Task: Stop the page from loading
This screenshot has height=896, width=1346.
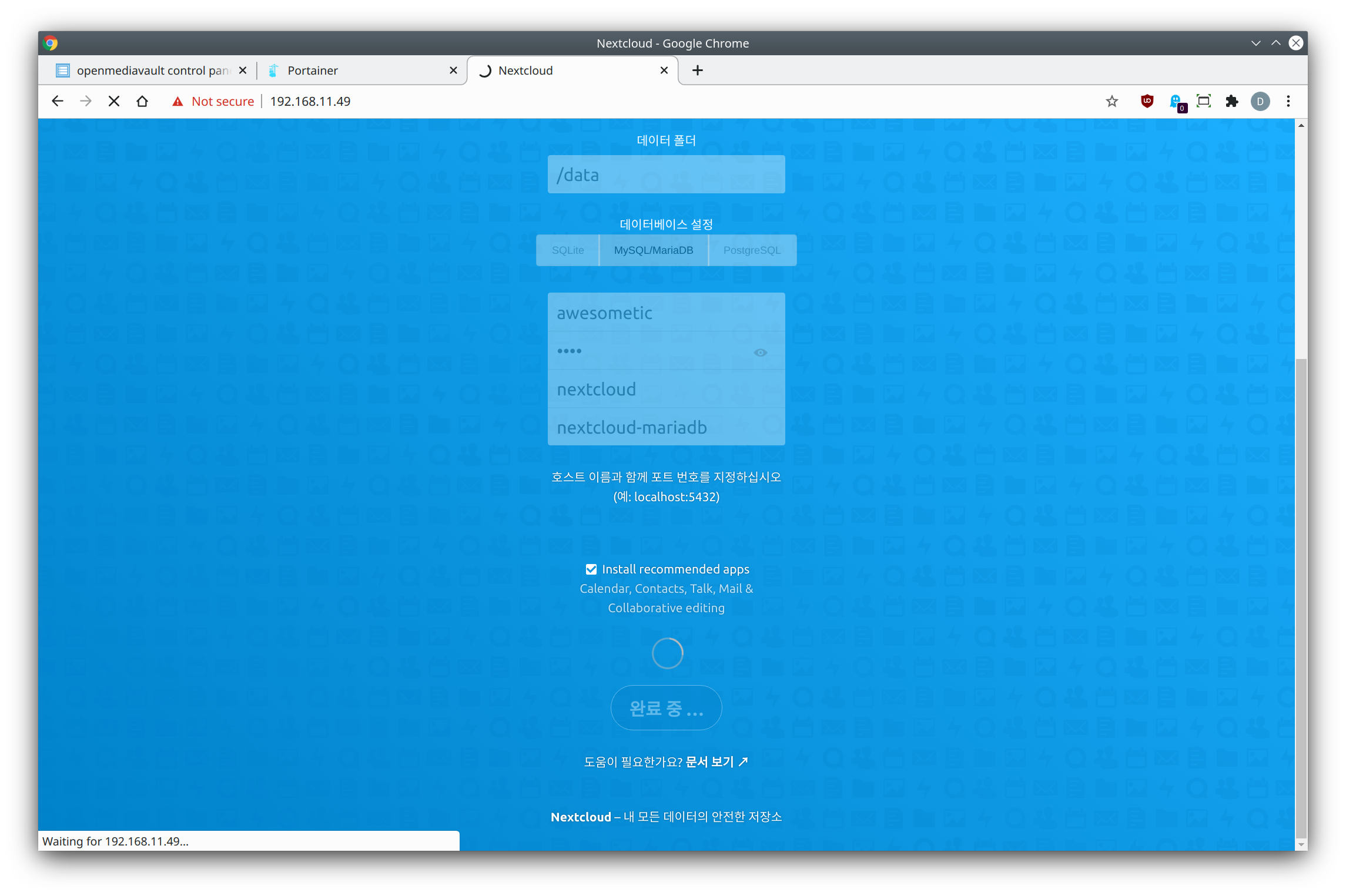Action: click(114, 101)
